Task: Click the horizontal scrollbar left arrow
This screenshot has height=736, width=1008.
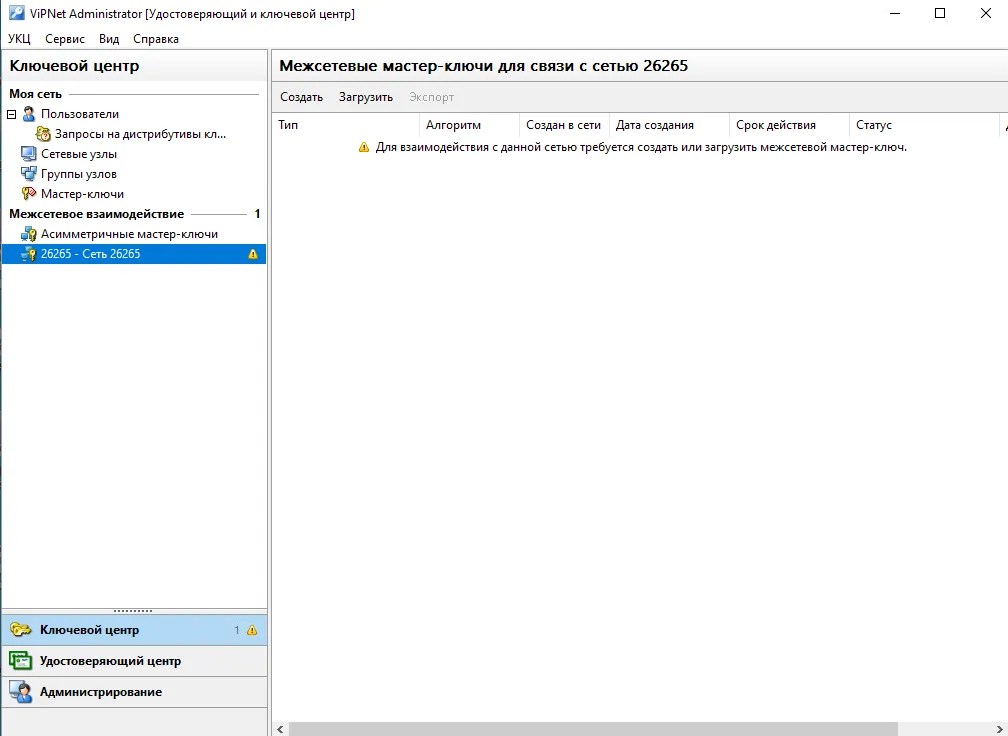Action: coord(280,729)
